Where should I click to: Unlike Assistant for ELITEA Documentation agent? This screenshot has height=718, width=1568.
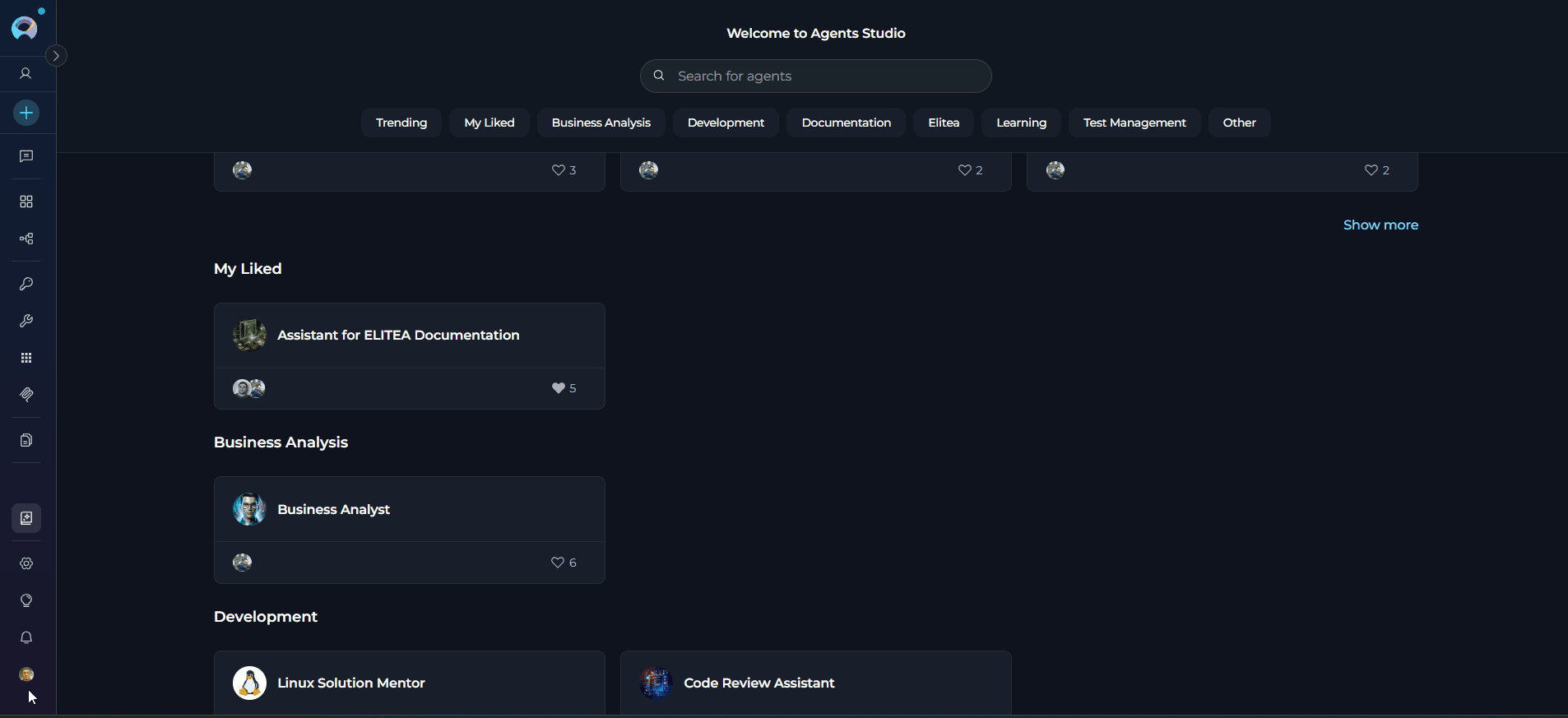(558, 388)
